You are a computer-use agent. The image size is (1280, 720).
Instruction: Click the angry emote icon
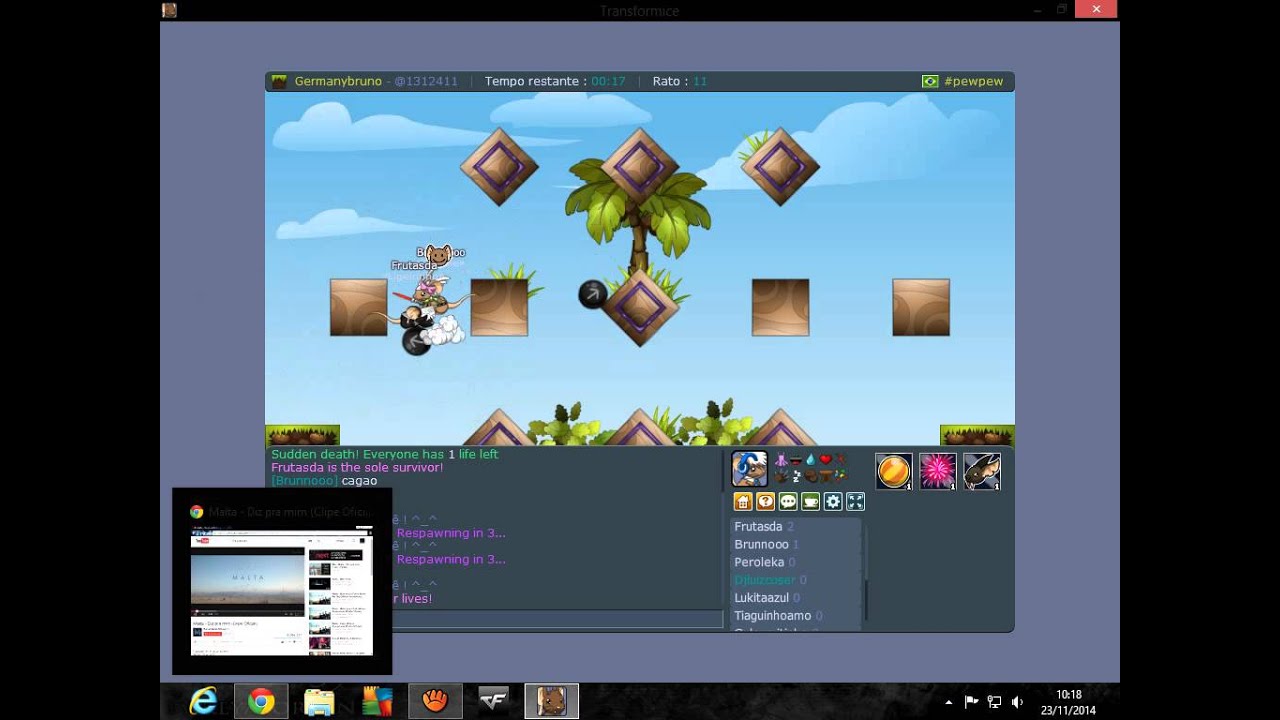(841, 459)
